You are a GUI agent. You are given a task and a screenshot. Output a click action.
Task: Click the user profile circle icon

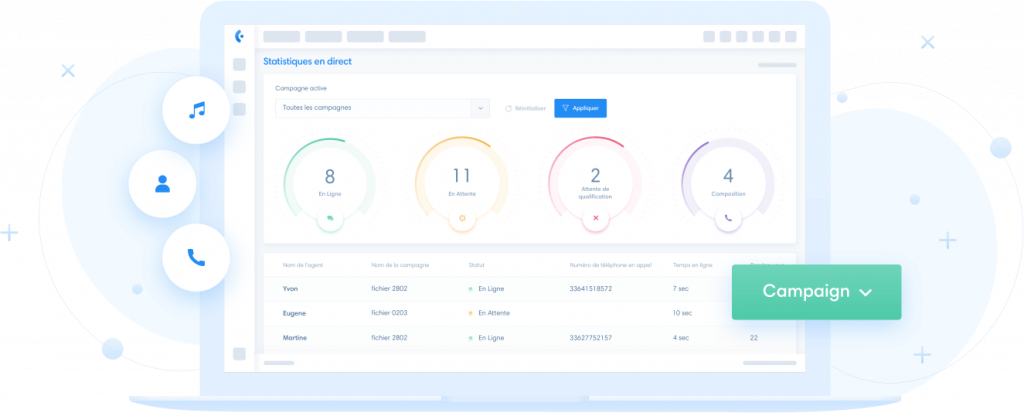(x=162, y=184)
